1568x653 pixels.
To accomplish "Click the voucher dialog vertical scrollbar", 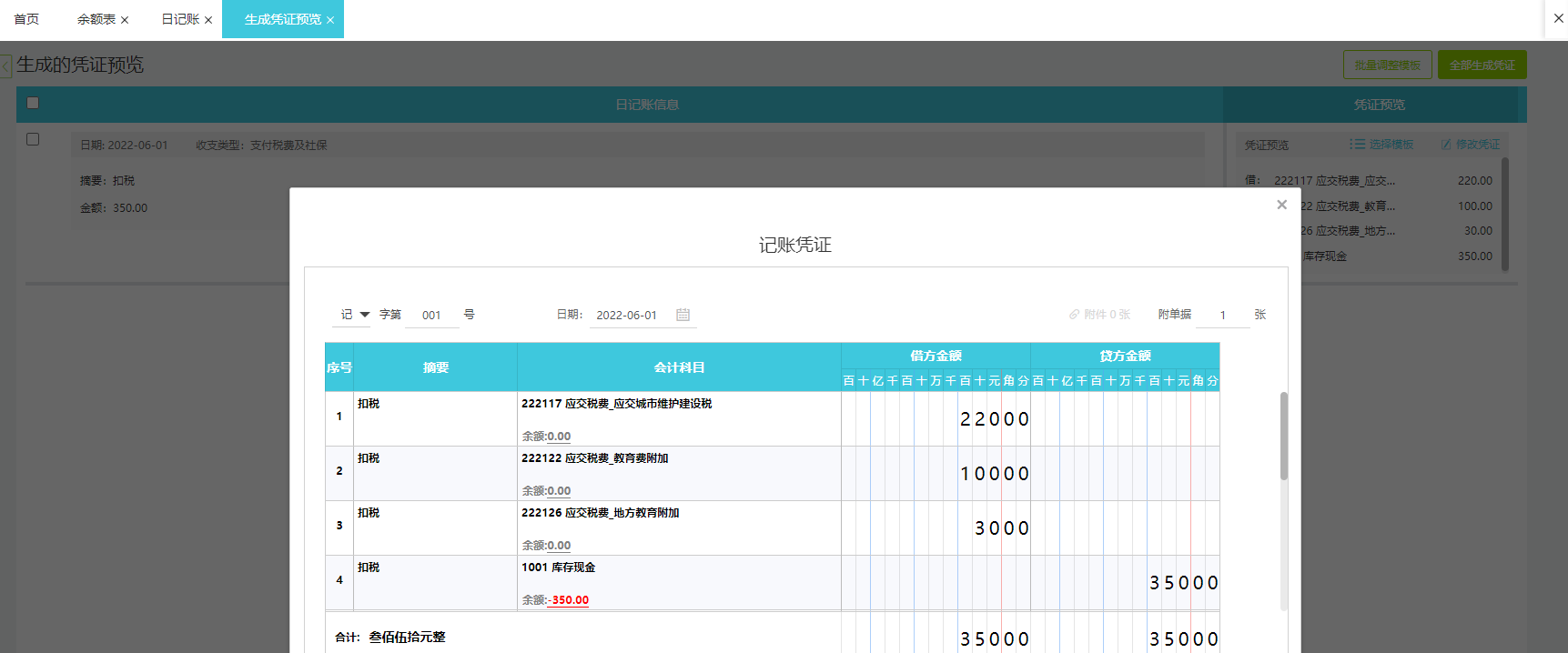I will (x=1283, y=436).
